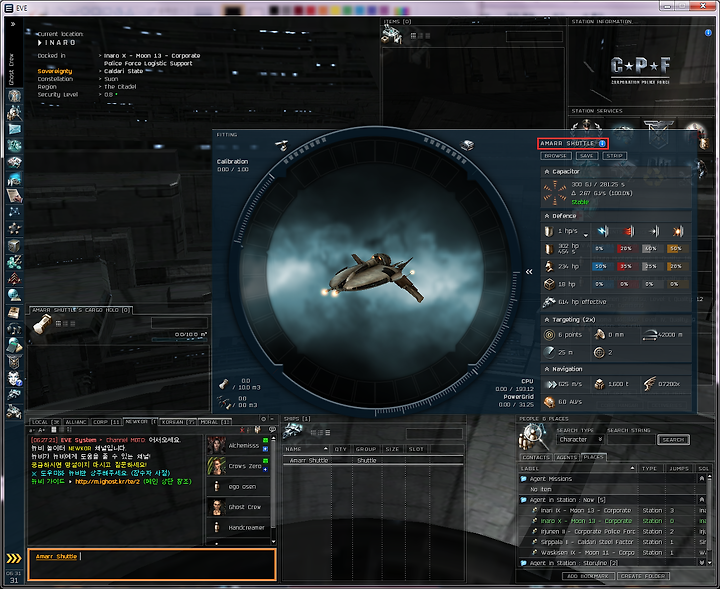720x589 pixels.
Task: Switch cargo hold to list view
Action: [73, 323]
